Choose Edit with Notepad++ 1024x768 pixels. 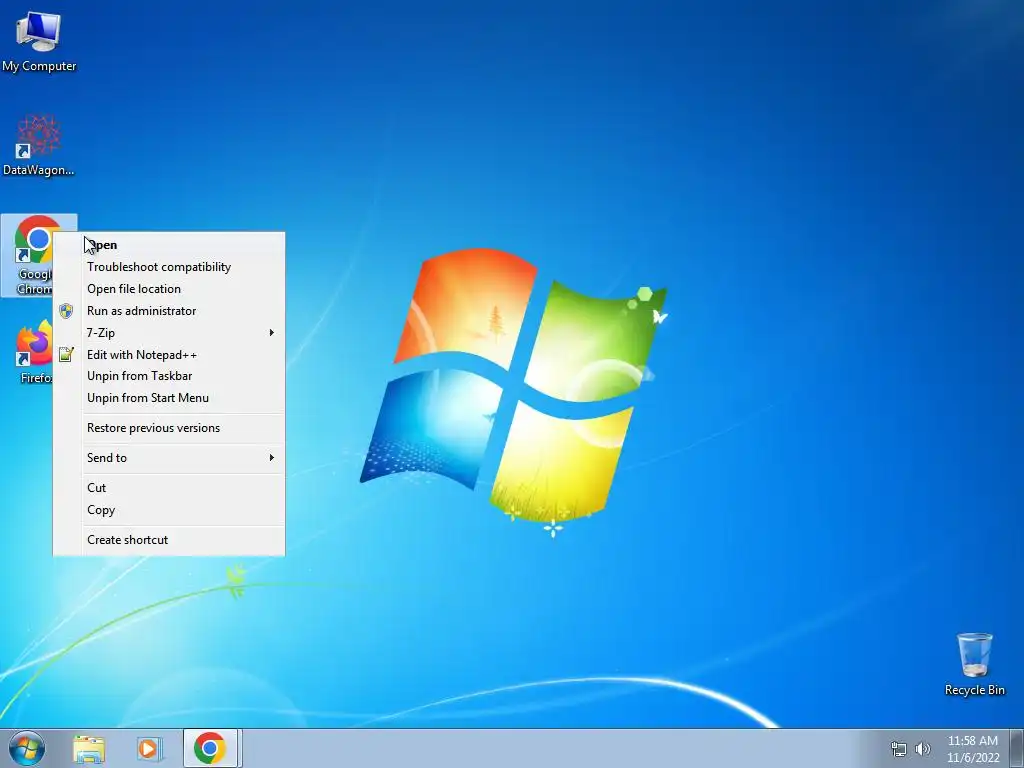[168, 355]
